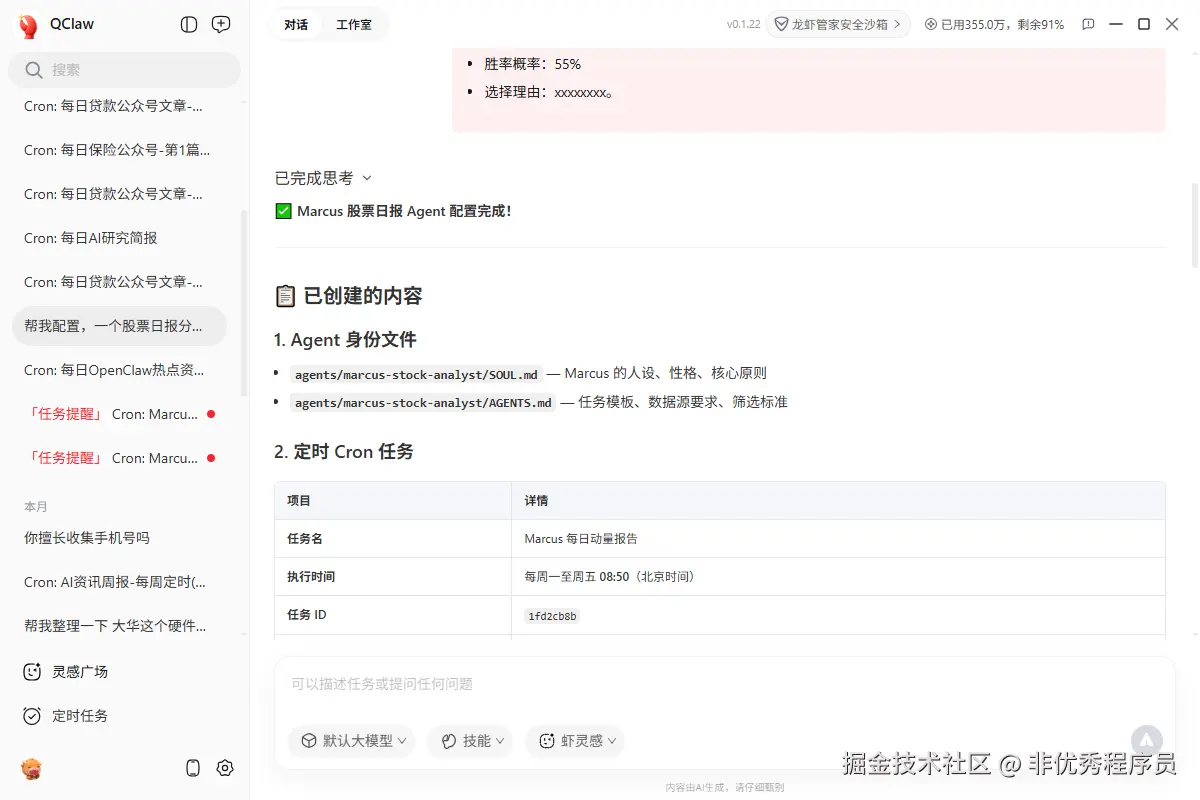
Task: Open chat Cron: 每日AI研究简报
Action: [x=119, y=238]
